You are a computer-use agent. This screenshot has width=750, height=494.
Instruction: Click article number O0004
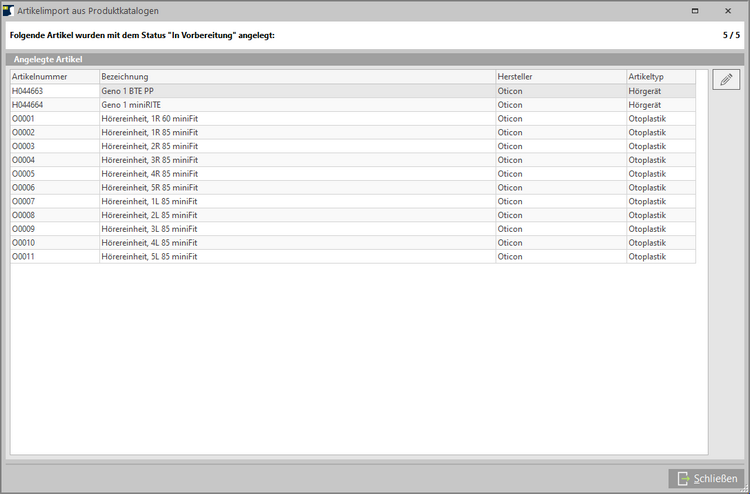23,160
